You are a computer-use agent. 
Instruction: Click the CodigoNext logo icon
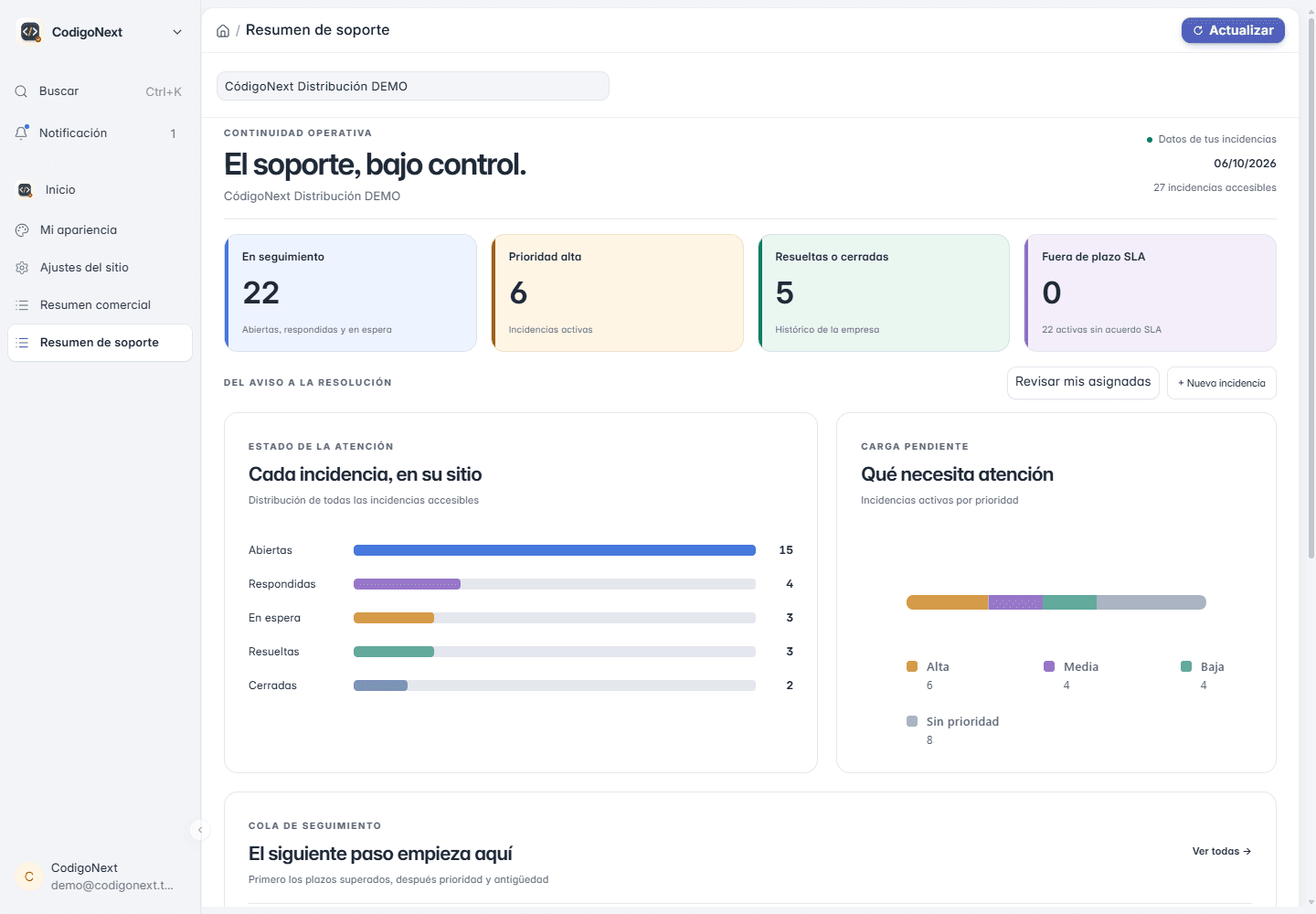(x=30, y=32)
